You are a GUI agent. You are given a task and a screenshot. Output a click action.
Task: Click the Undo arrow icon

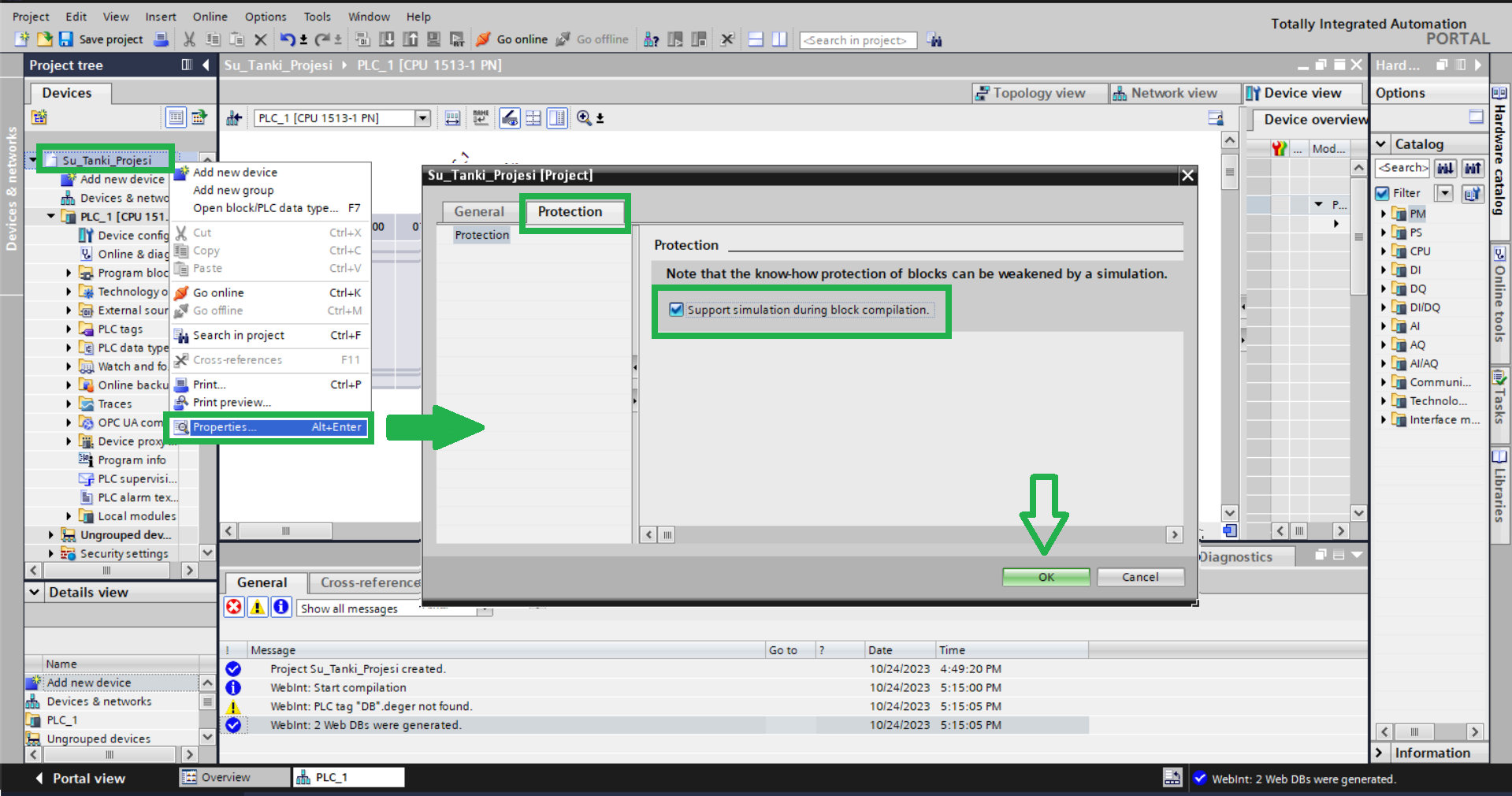click(x=288, y=39)
